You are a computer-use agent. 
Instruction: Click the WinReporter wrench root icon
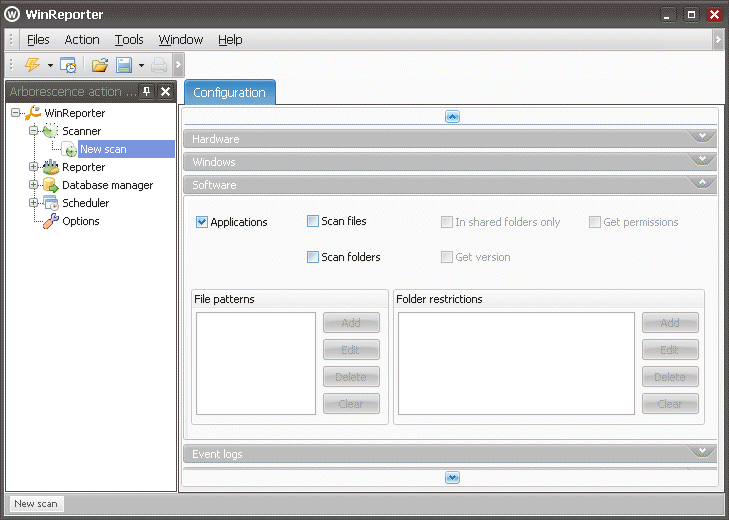pos(33,113)
